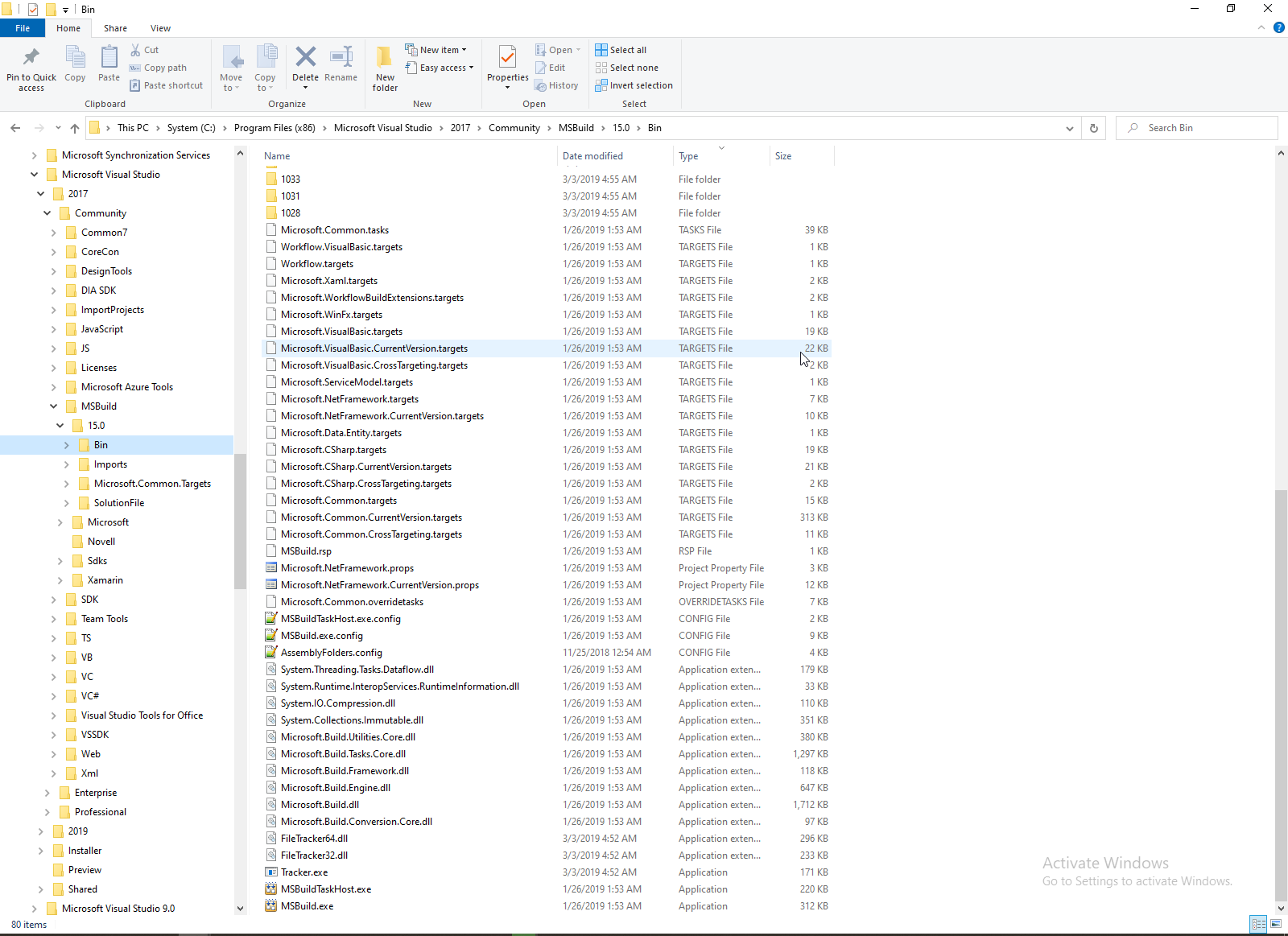Screen dimensions: 1288x936
Task: Sort files by Size column
Action: coord(802,156)
